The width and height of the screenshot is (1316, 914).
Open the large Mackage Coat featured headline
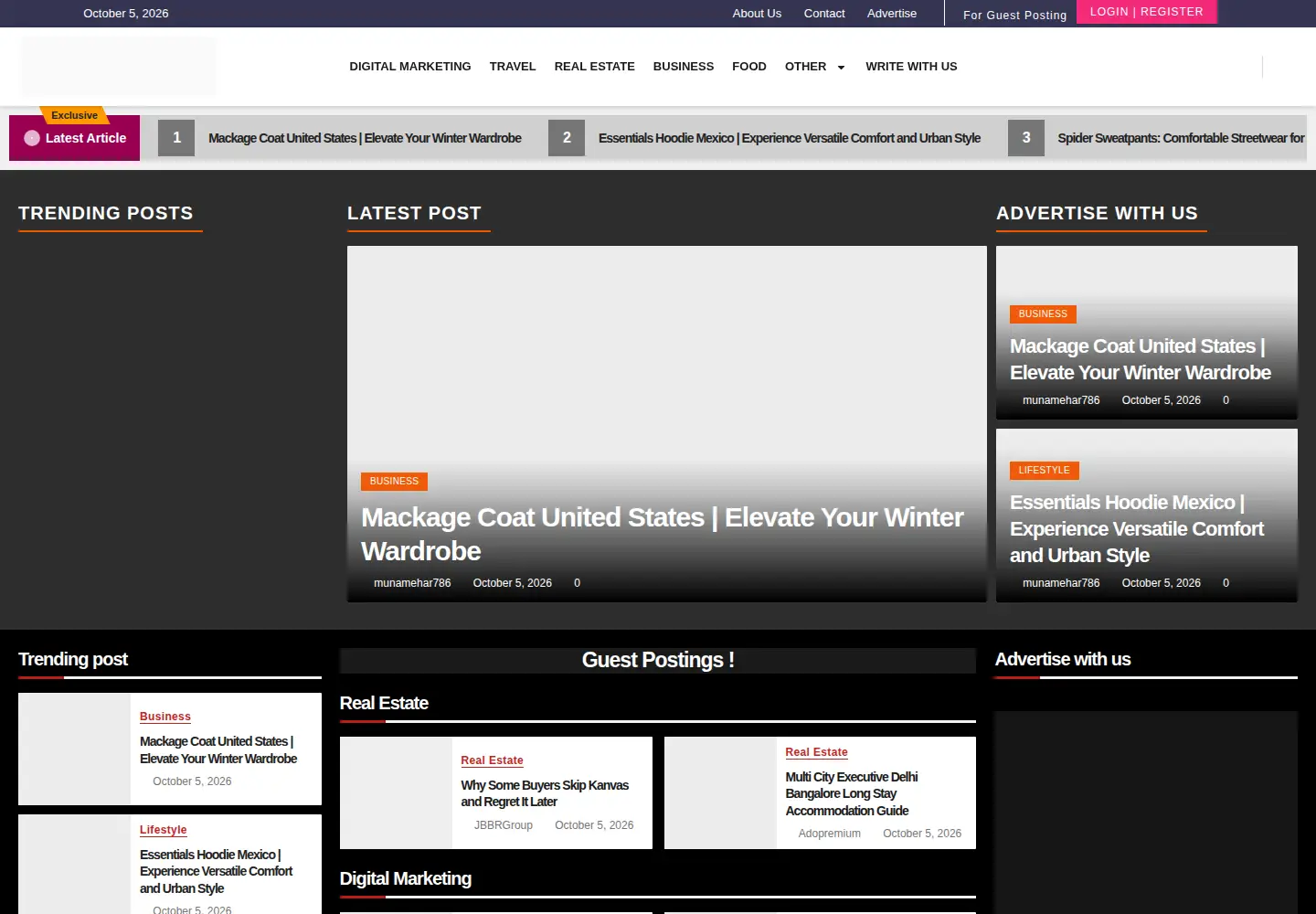663,534
